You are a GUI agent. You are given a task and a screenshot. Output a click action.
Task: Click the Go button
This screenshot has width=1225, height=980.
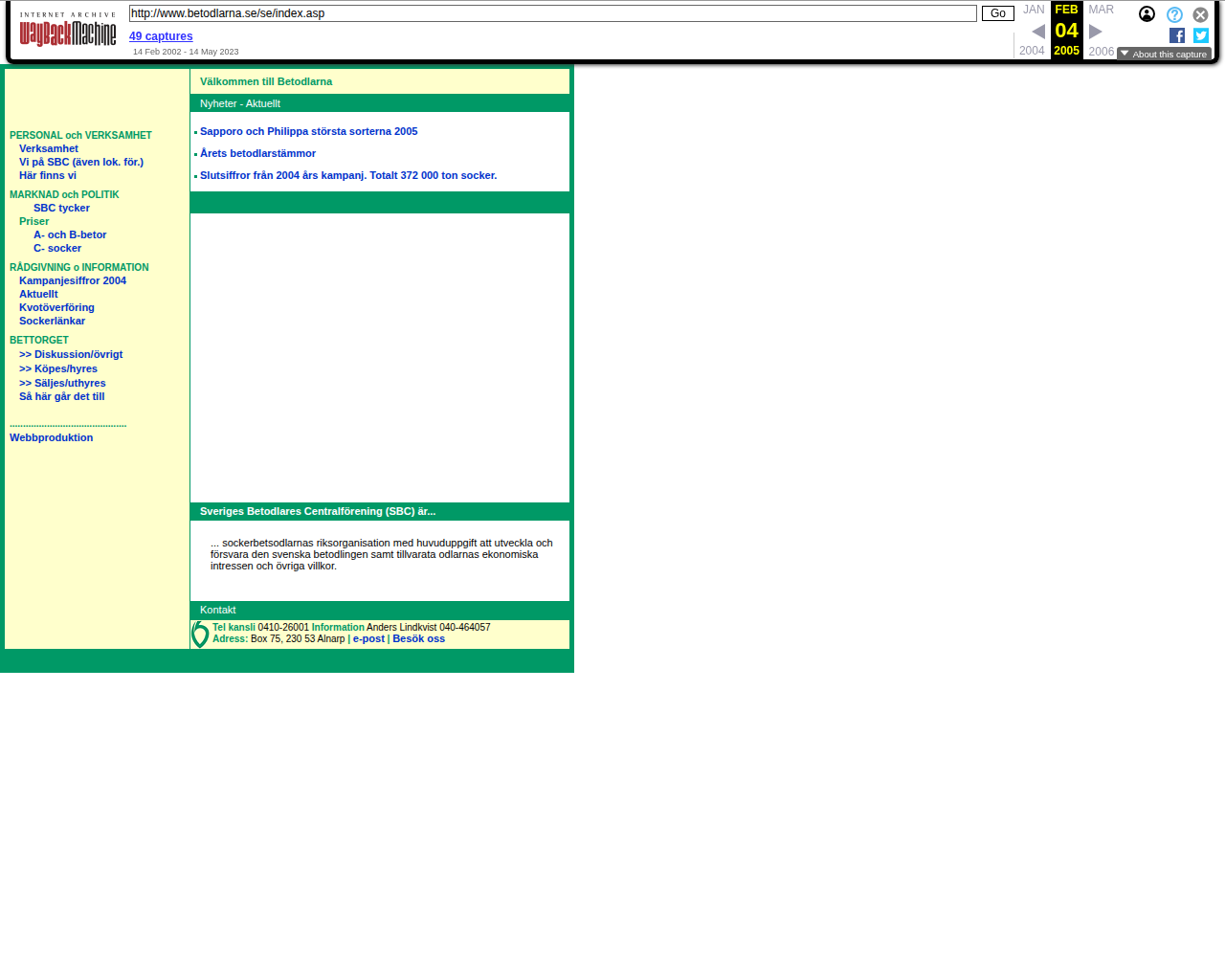pos(998,13)
